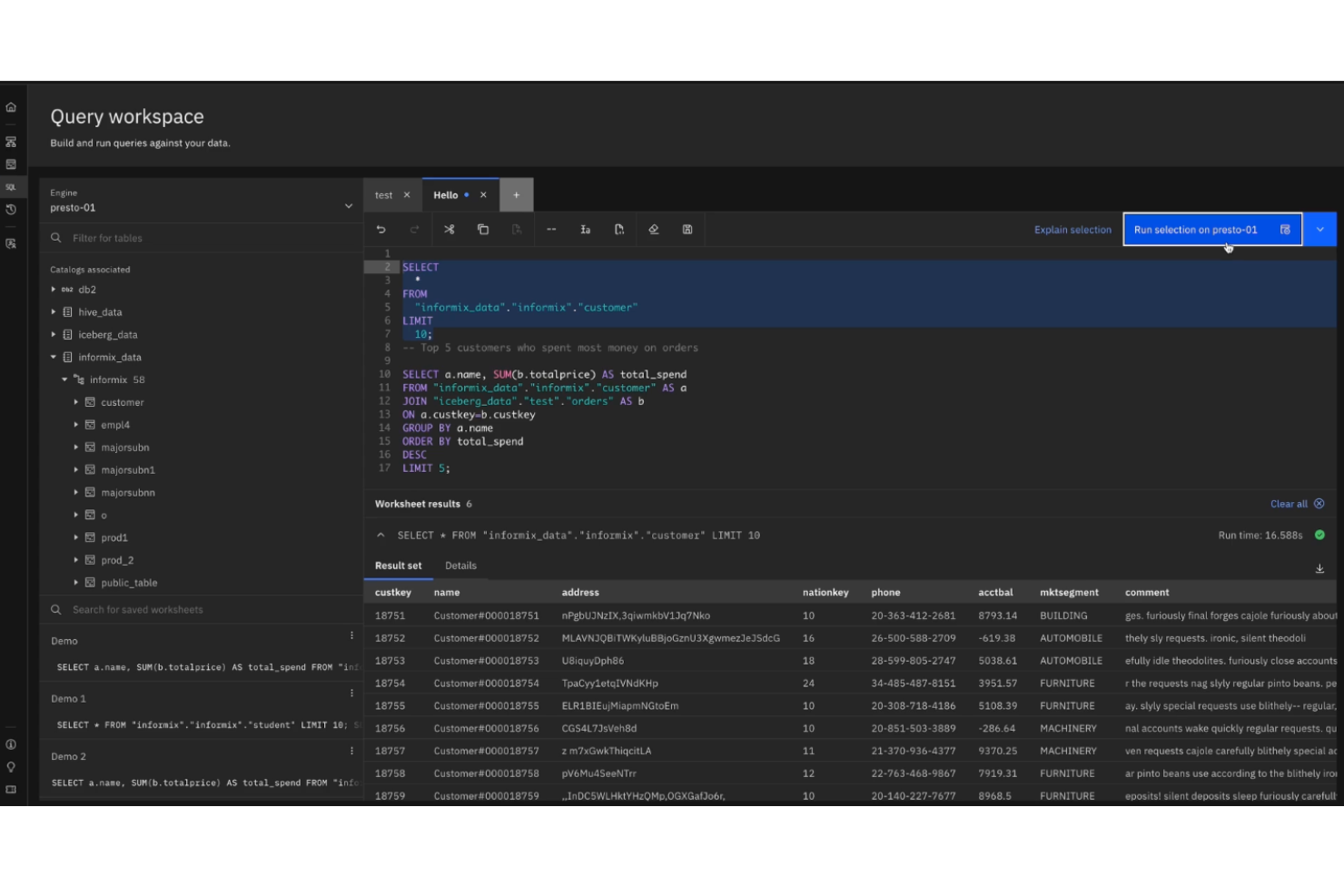Click Clear all above worksheet results
1344x896 pixels.
point(1290,503)
